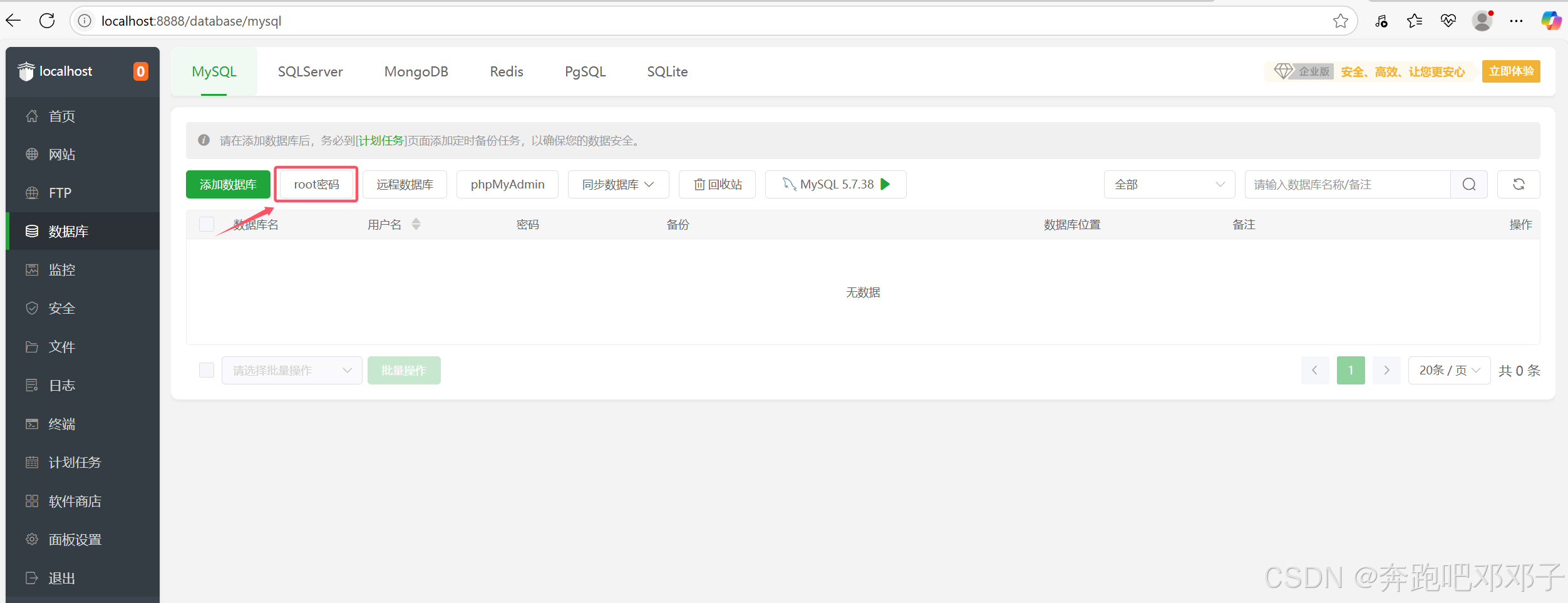This screenshot has width=1568, height=603.
Task: Go to the previous page arrow
Action: [x=1315, y=370]
